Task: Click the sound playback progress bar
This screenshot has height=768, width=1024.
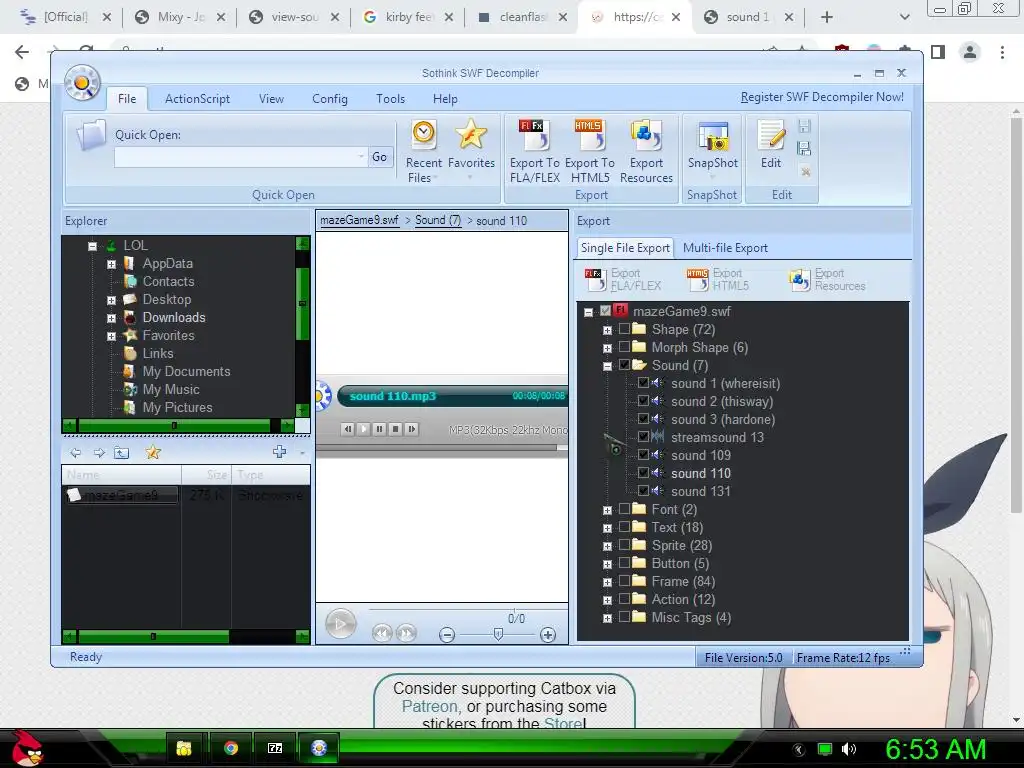Action: [x=441, y=448]
